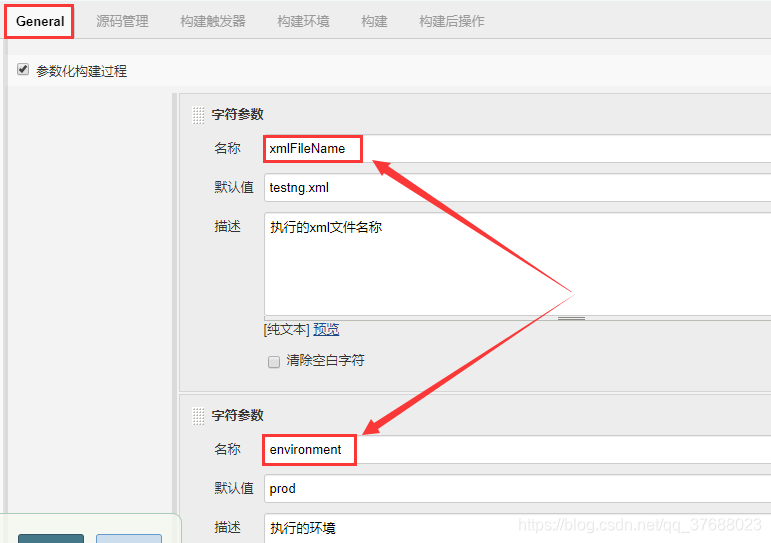
Task: Click into the 执行的环境 description box
Action: point(517,528)
